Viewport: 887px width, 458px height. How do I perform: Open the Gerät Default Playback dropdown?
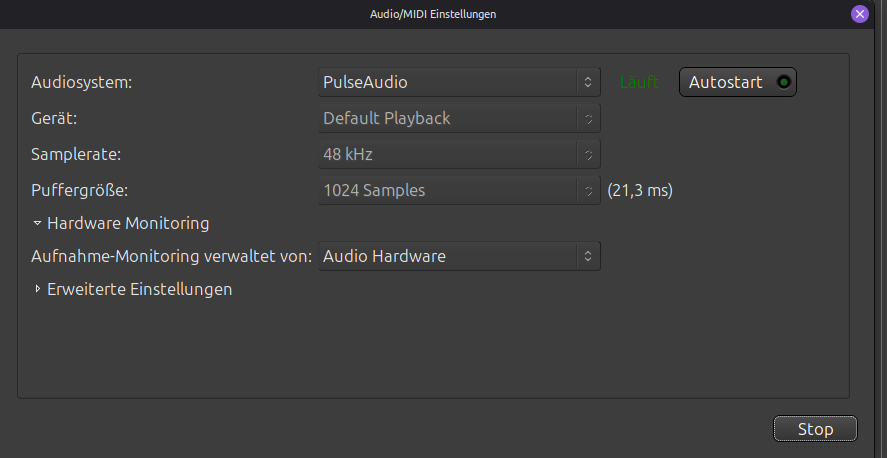click(459, 118)
